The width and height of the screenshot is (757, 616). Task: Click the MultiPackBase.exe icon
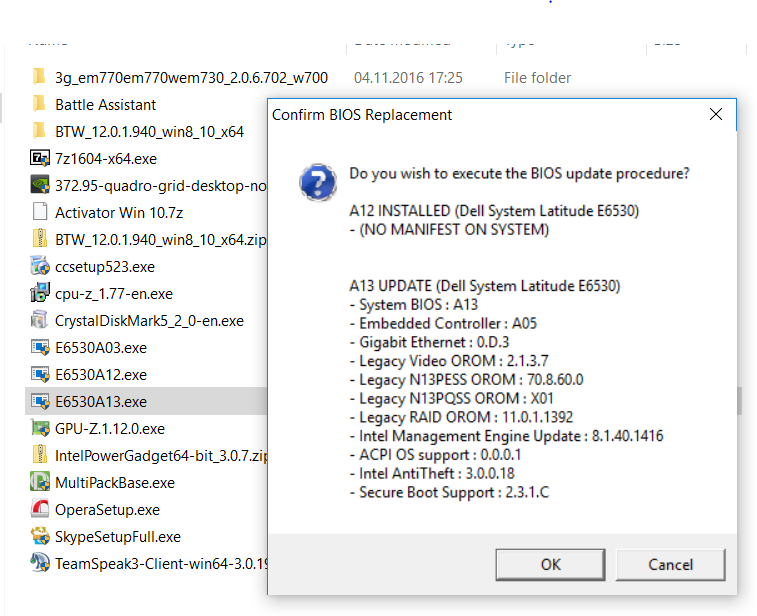(x=40, y=483)
